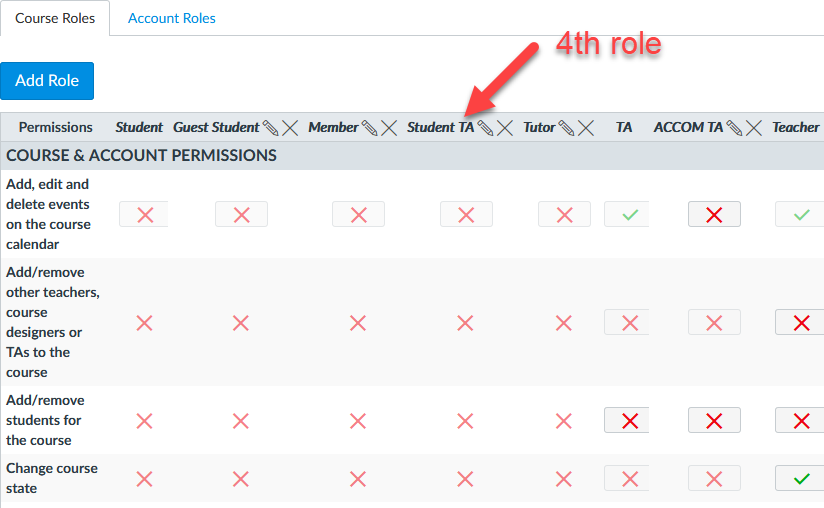
Task: Open calendar events permission for ACCOM TA
Action: pos(714,214)
